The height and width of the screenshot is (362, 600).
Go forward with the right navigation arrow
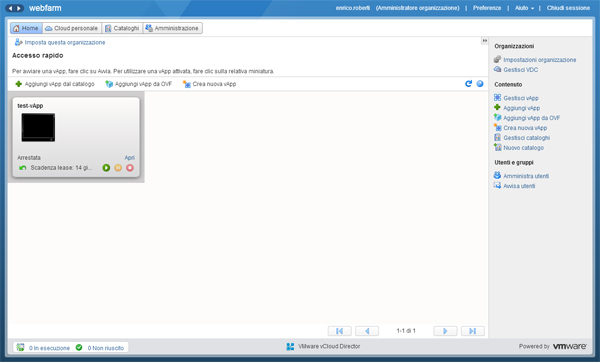[19, 8]
